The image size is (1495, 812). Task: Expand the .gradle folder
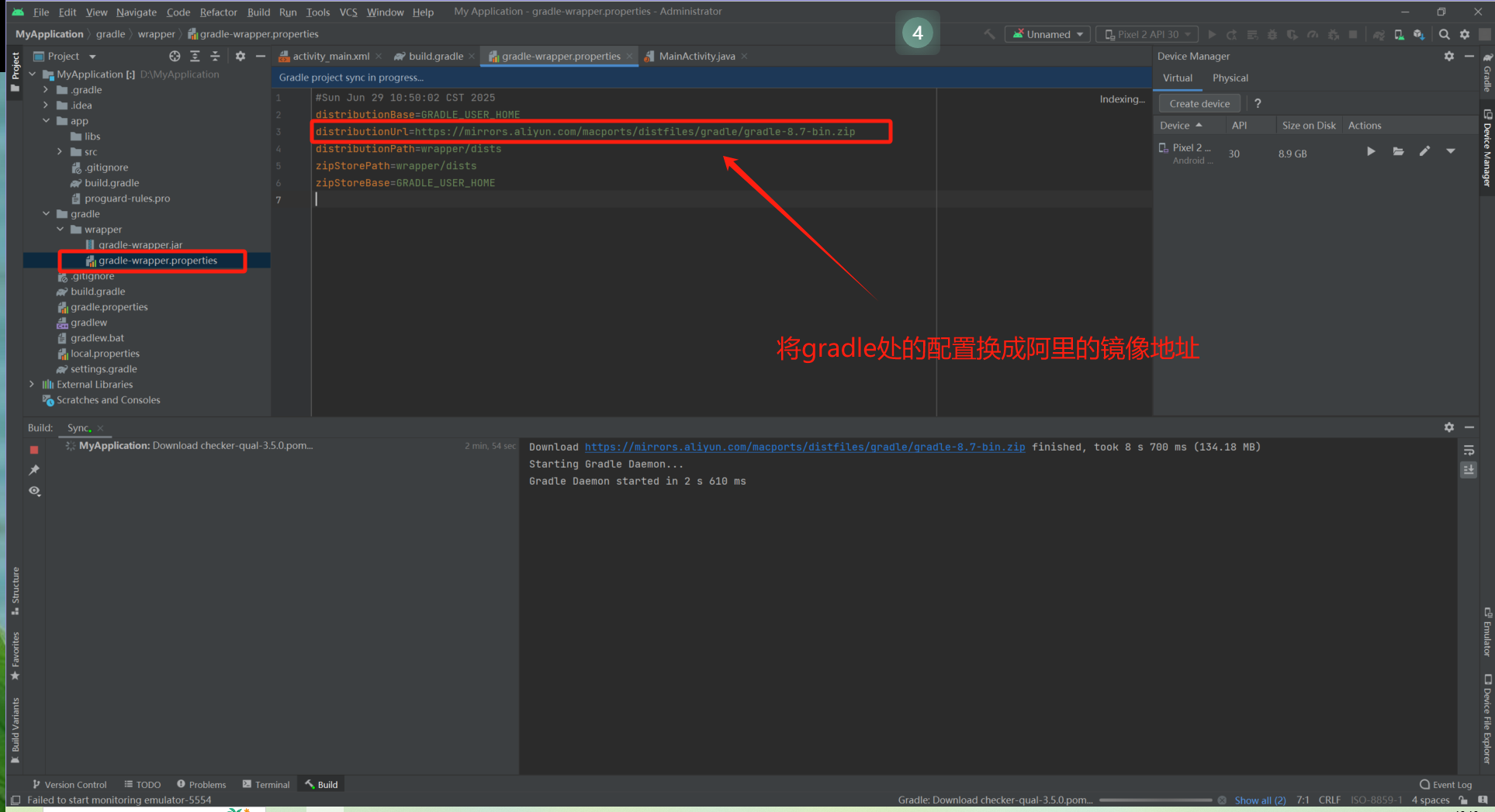pos(46,90)
